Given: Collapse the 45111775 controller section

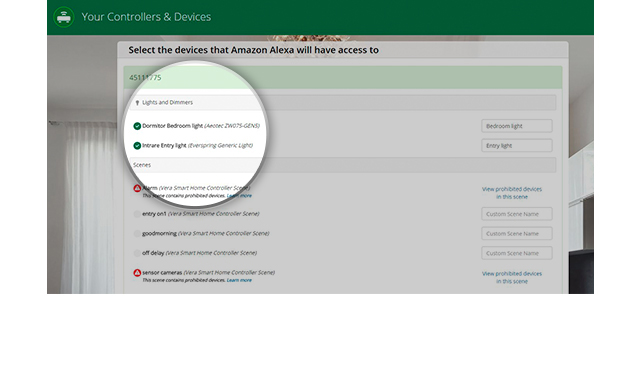Looking at the screenshot, I should tap(343, 78).
